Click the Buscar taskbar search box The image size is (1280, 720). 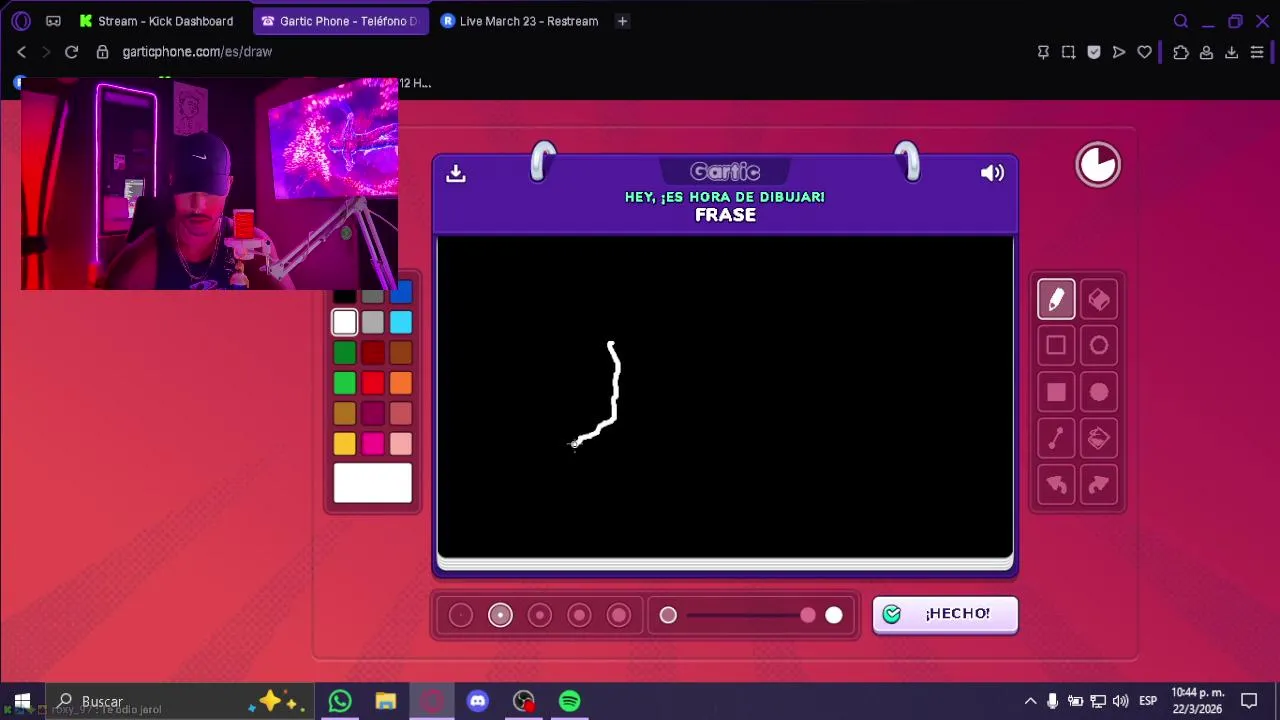(x=180, y=701)
